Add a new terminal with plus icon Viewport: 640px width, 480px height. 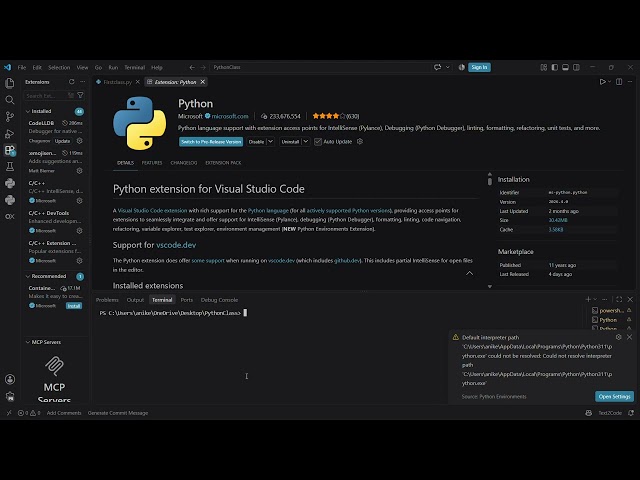(x=588, y=299)
